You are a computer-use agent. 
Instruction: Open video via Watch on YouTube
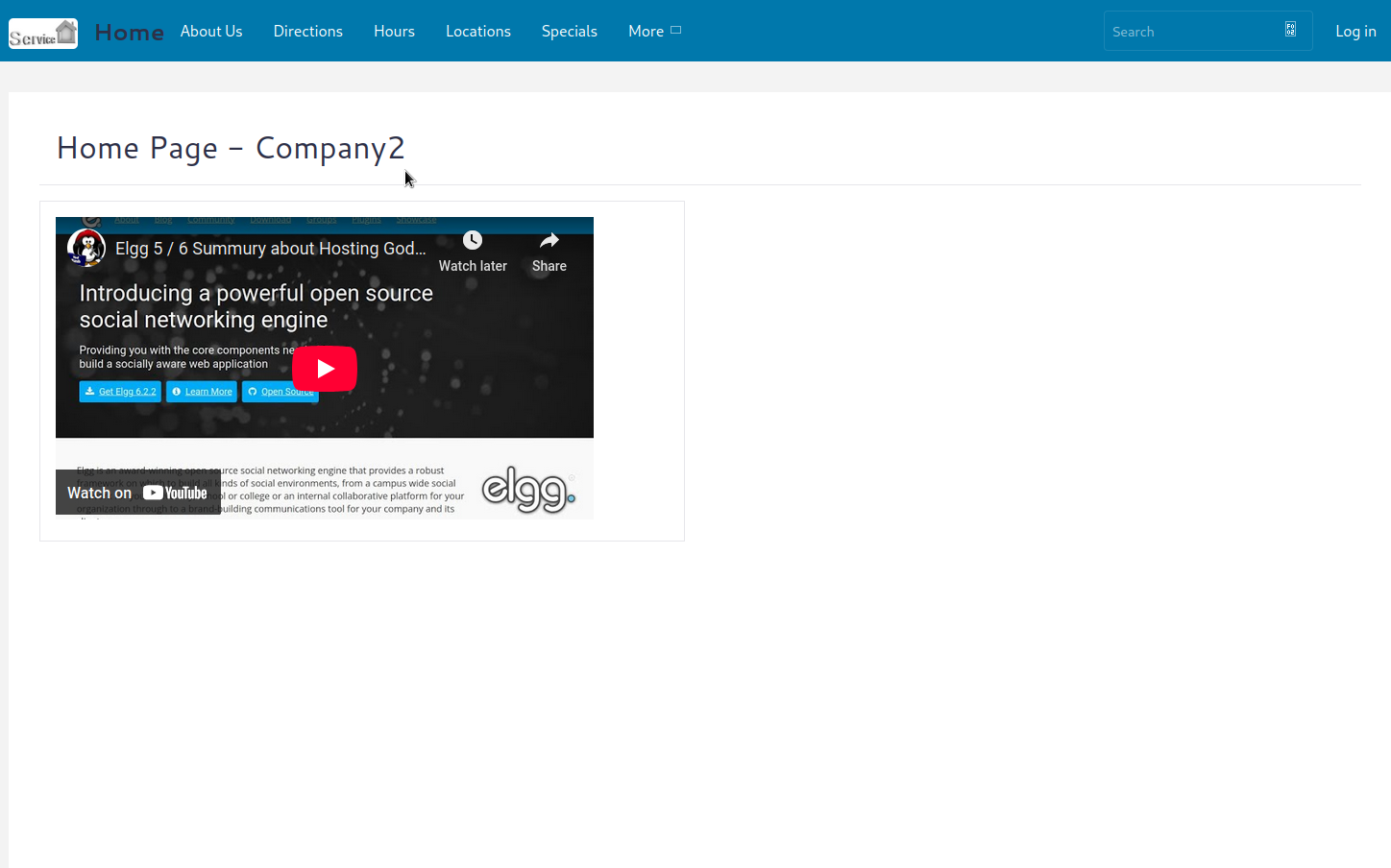tap(137, 493)
